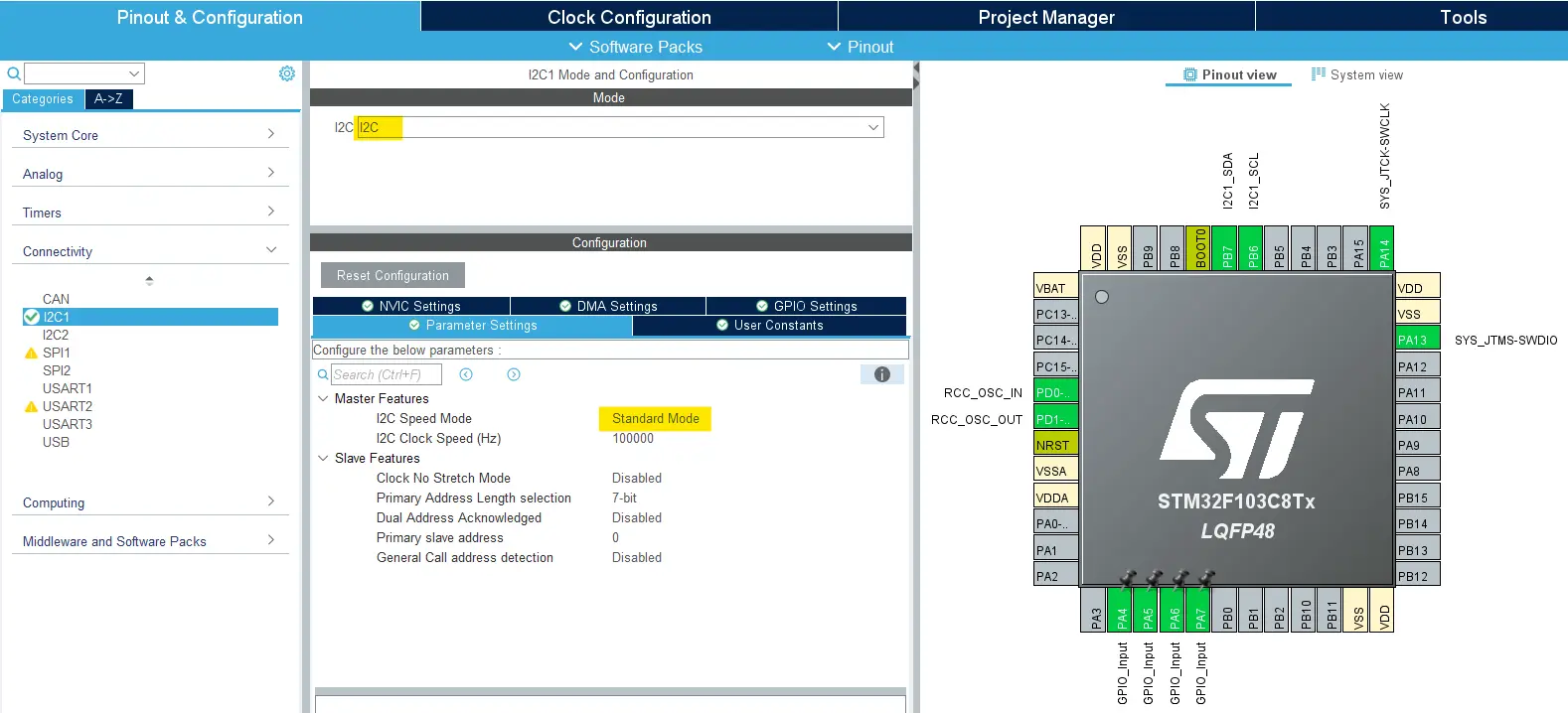Image resolution: width=1568 pixels, height=713 pixels.
Task: Click the Reset Configuration button
Action: tap(392, 275)
